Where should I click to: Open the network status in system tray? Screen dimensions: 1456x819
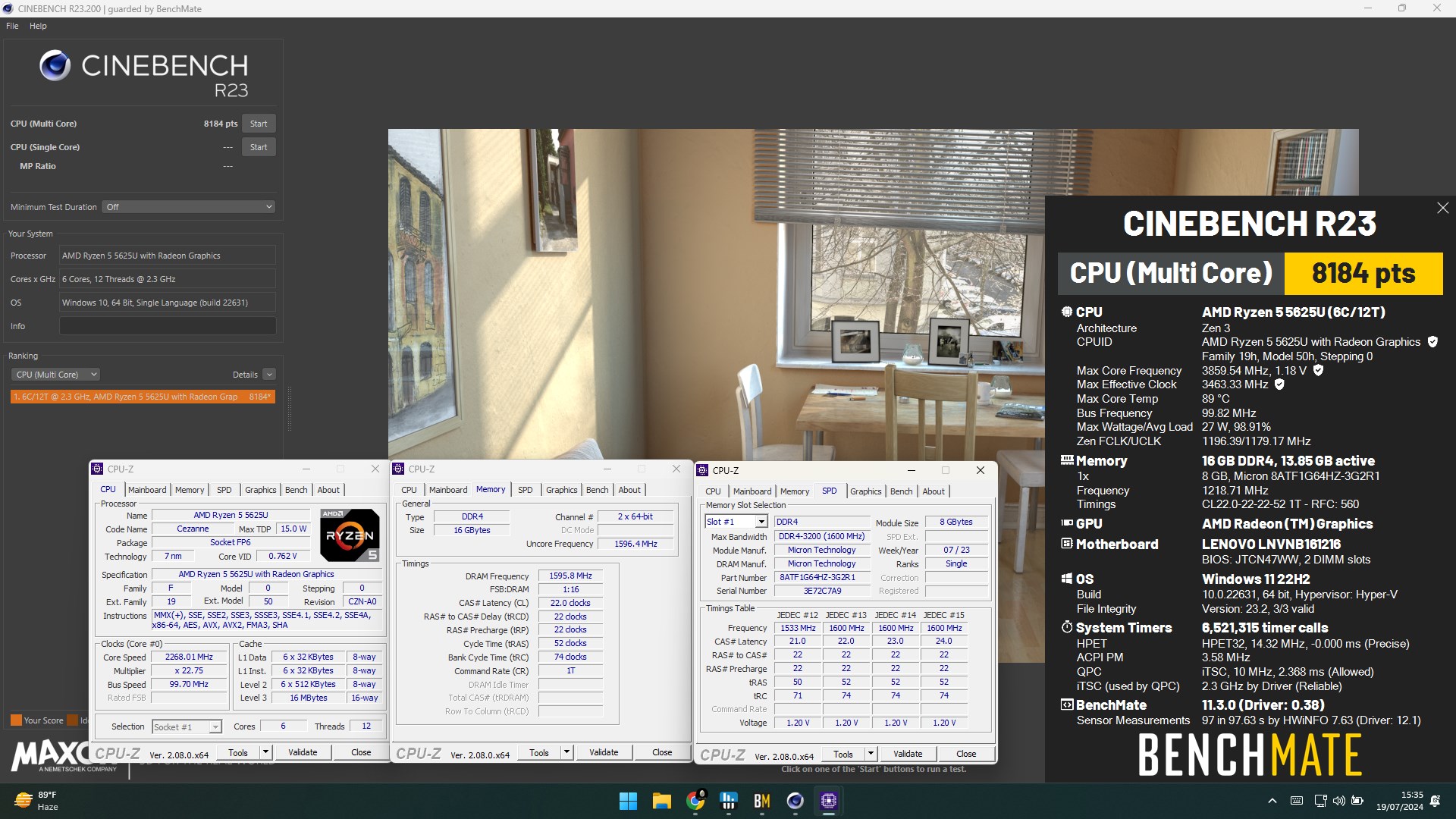click(x=1320, y=801)
